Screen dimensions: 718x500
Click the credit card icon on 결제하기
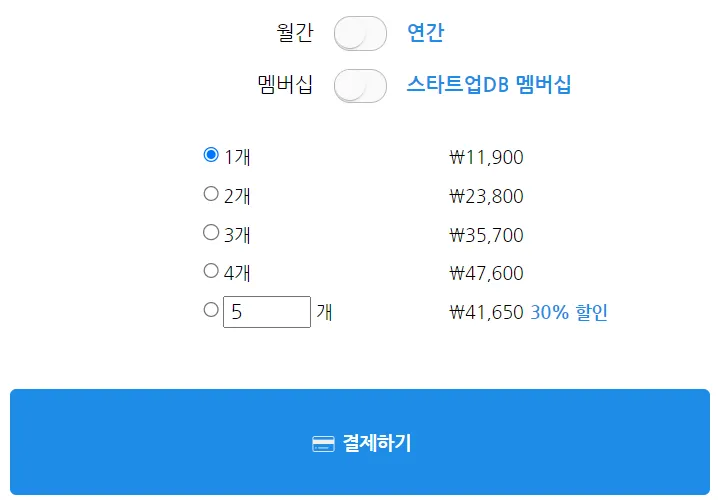point(322,444)
